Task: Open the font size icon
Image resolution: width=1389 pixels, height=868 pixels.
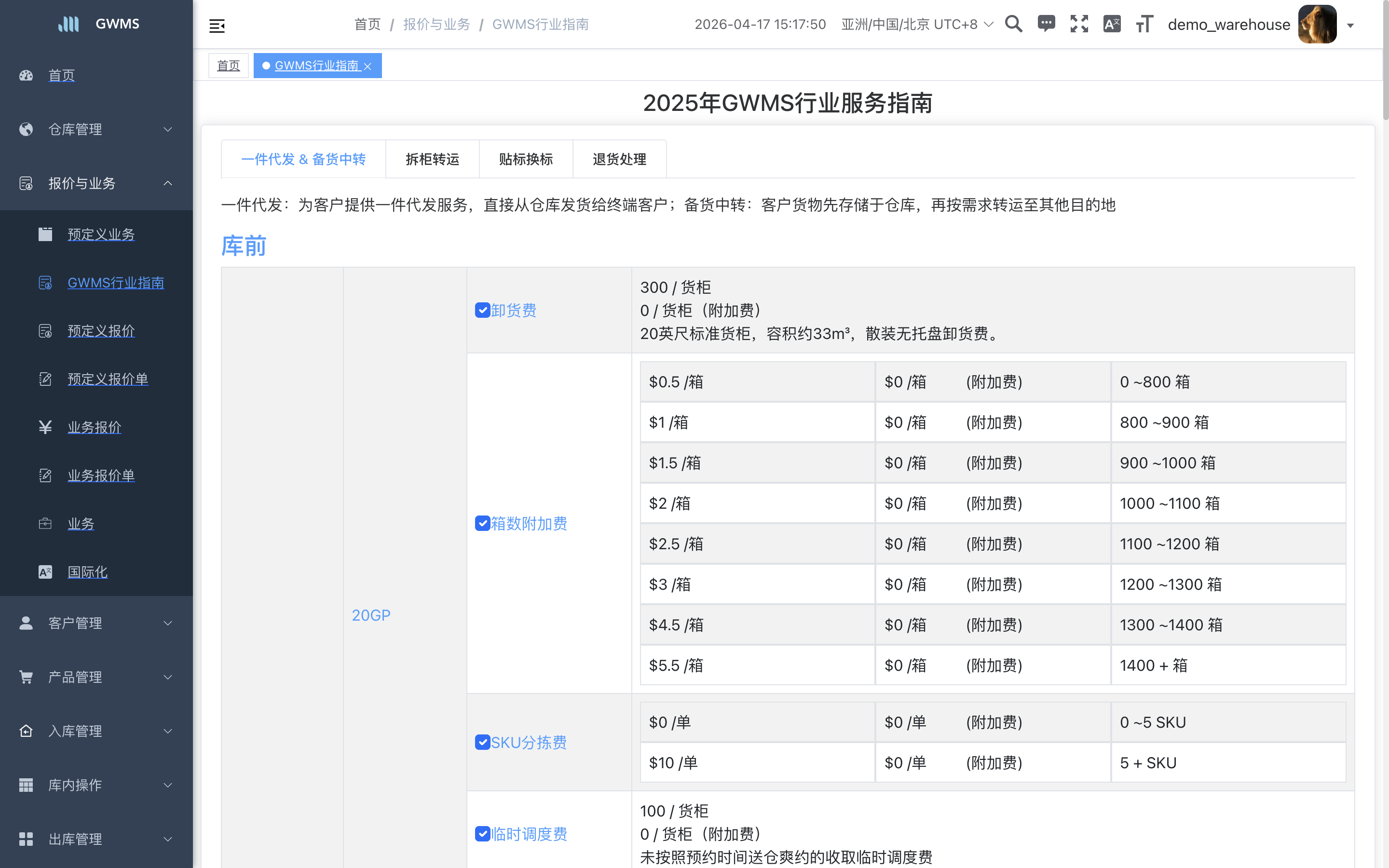Action: point(1144,24)
